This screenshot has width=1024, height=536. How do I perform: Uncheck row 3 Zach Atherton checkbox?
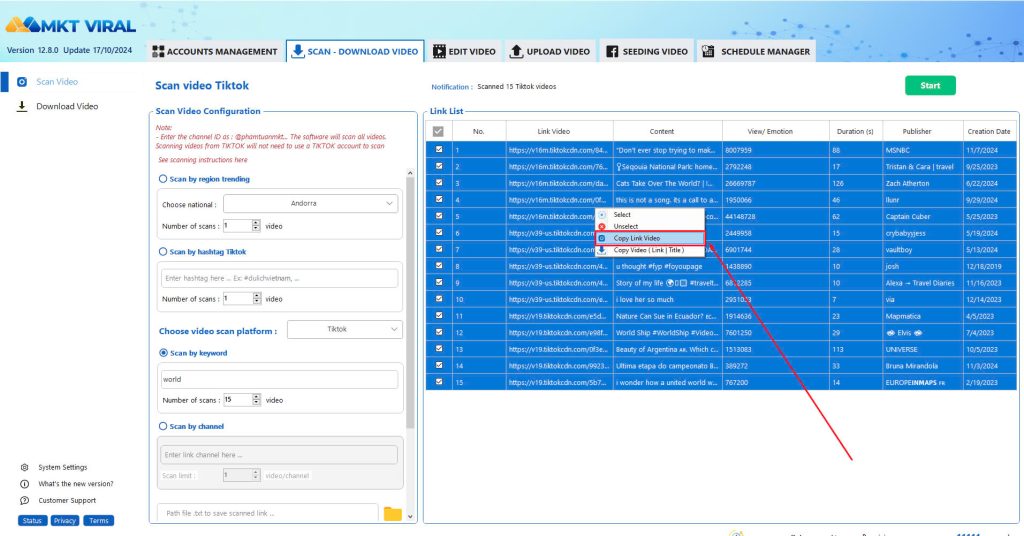tap(439, 183)
